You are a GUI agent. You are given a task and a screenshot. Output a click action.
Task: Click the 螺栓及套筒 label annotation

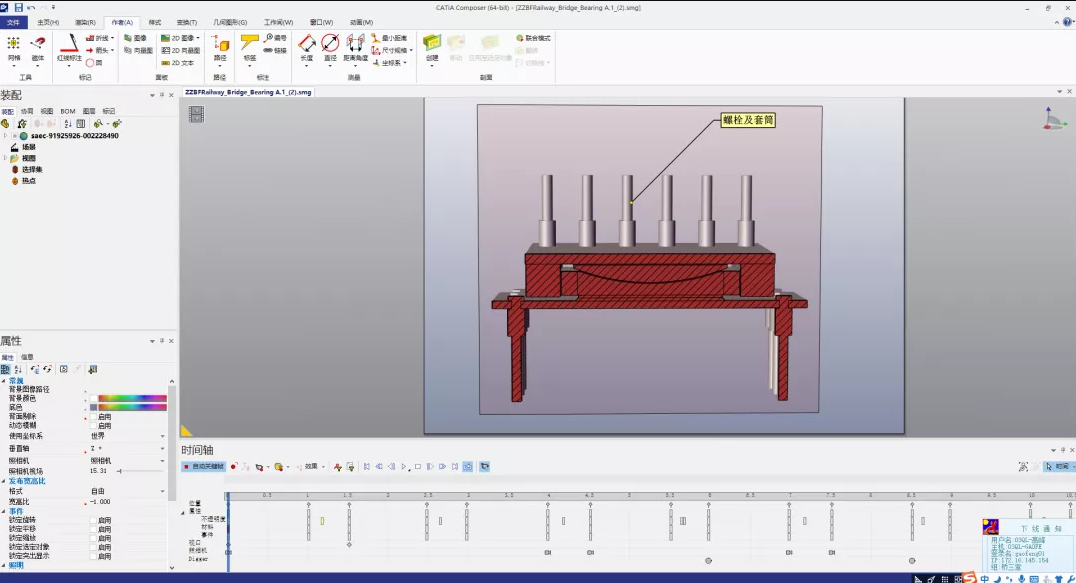(748, 120)
